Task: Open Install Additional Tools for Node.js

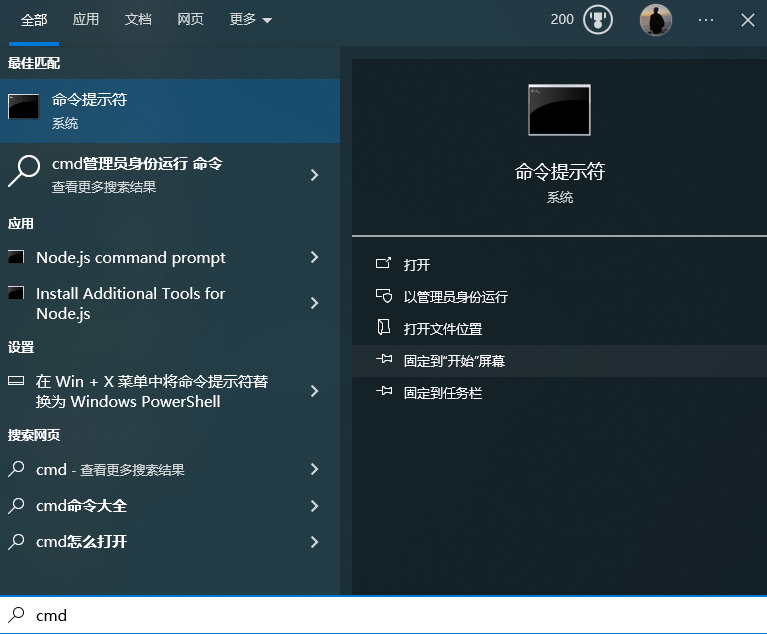Action: coord(170,303)
